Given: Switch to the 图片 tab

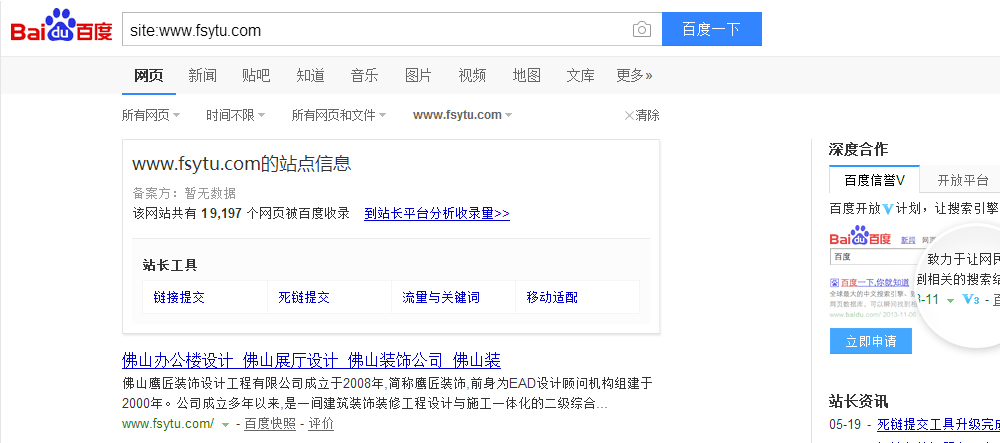Looking at the screenshot, I should tap(418, 76).
